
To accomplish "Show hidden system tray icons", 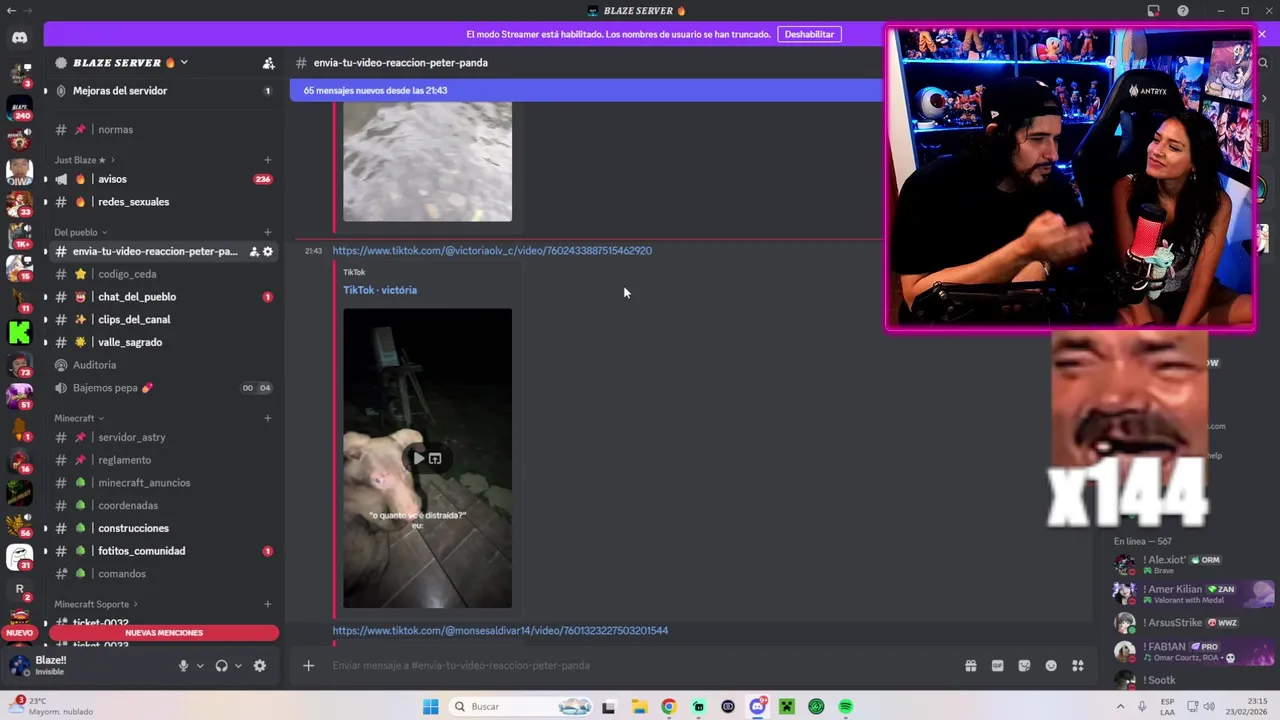I will (1120, 707).
